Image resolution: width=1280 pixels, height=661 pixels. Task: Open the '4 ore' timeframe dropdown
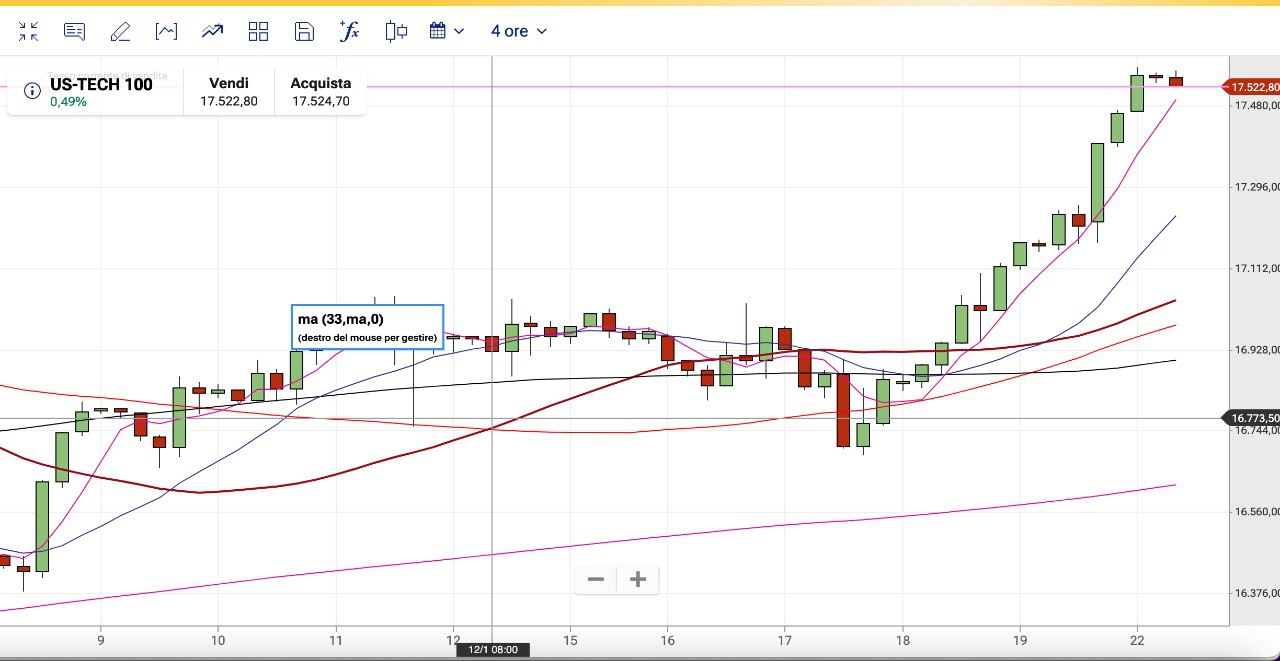(x=518, y=31)
